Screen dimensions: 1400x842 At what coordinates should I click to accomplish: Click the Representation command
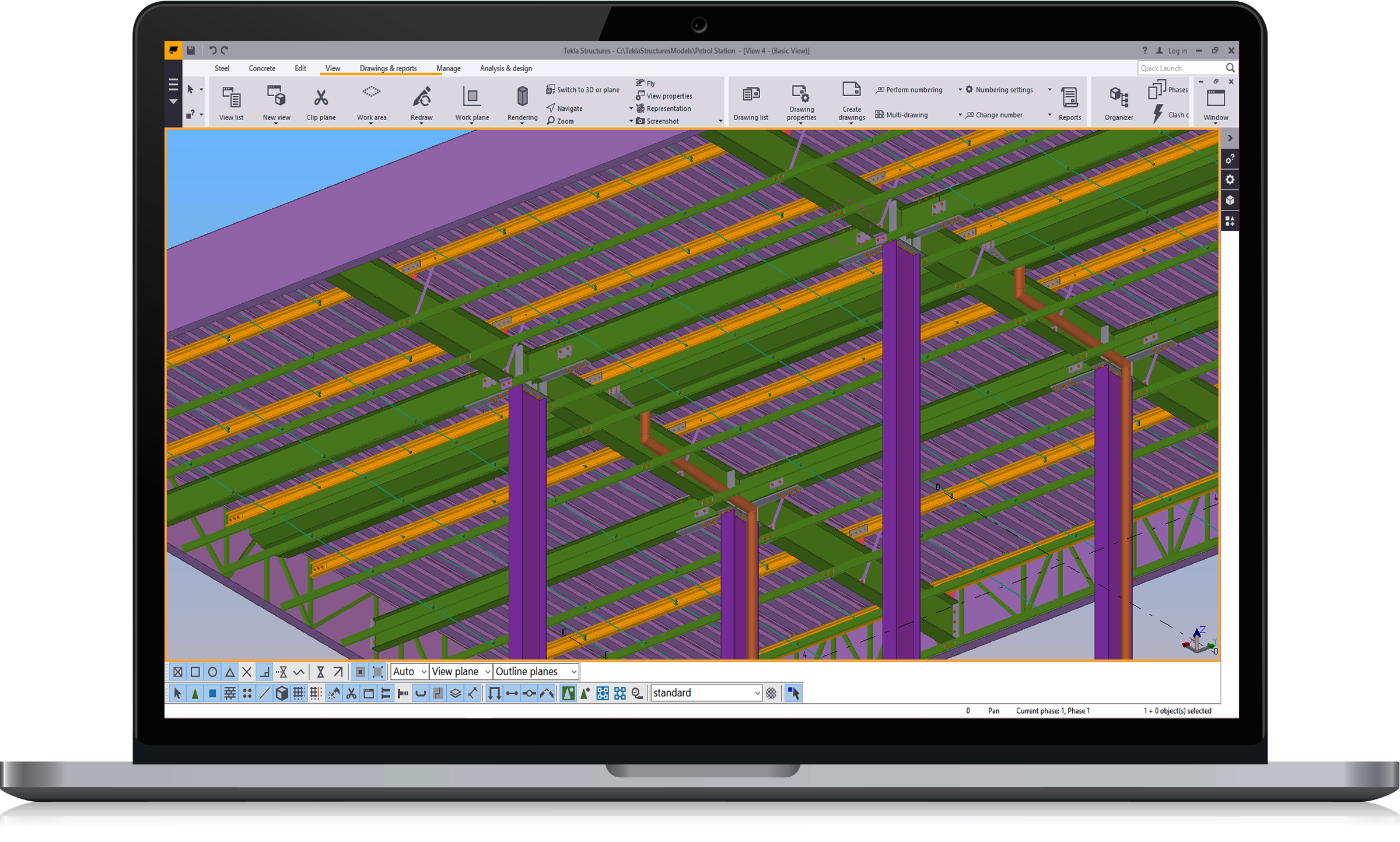coord(663,108)
